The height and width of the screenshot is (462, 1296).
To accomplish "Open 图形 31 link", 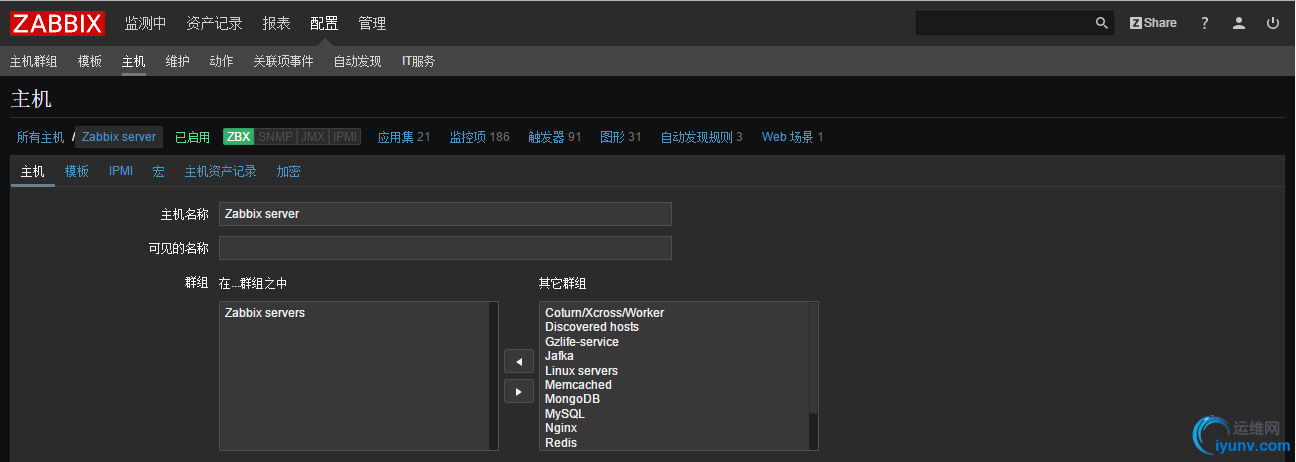I will (621, 137).
